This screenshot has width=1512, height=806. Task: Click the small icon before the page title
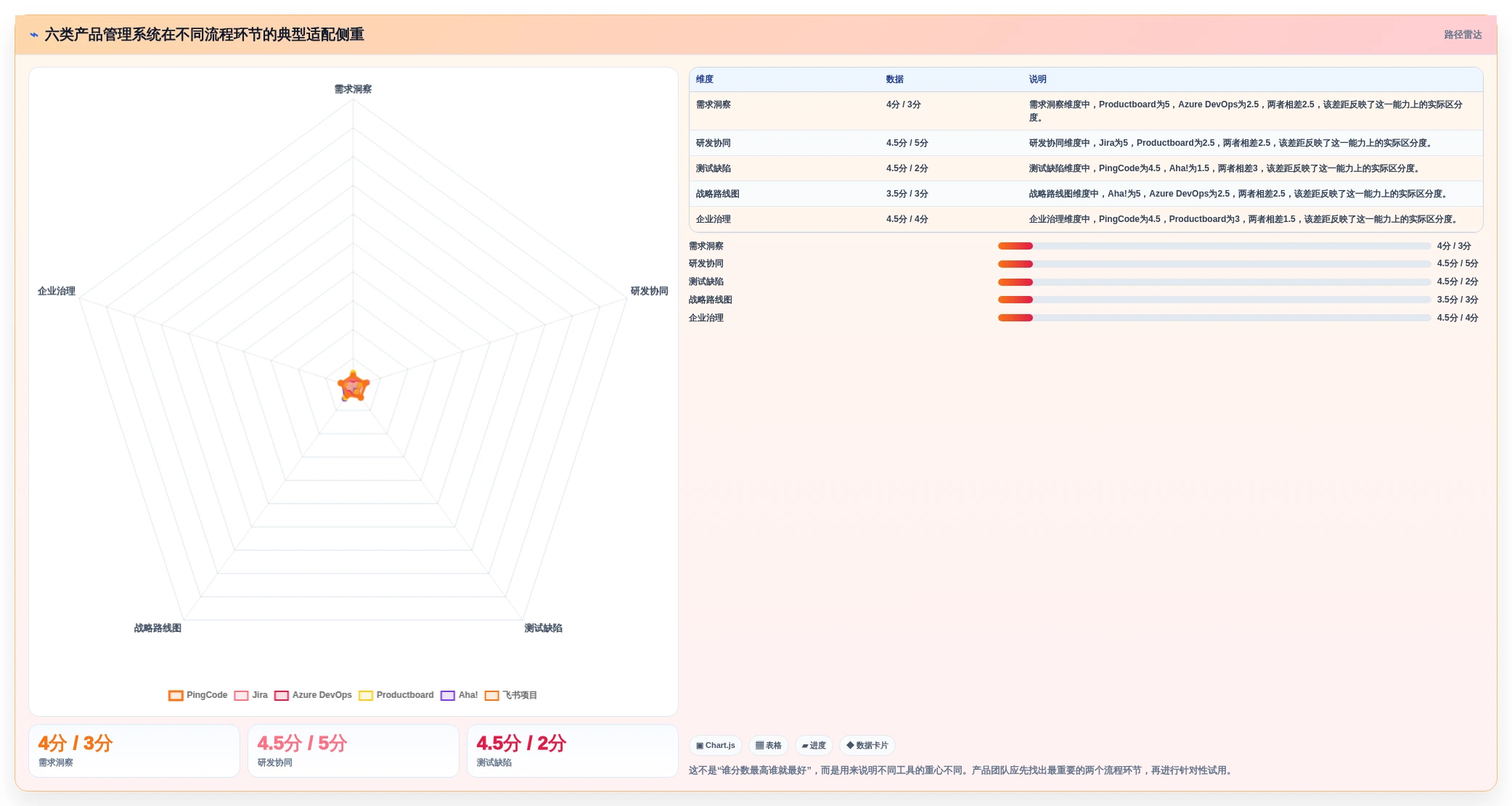(34, 35)
